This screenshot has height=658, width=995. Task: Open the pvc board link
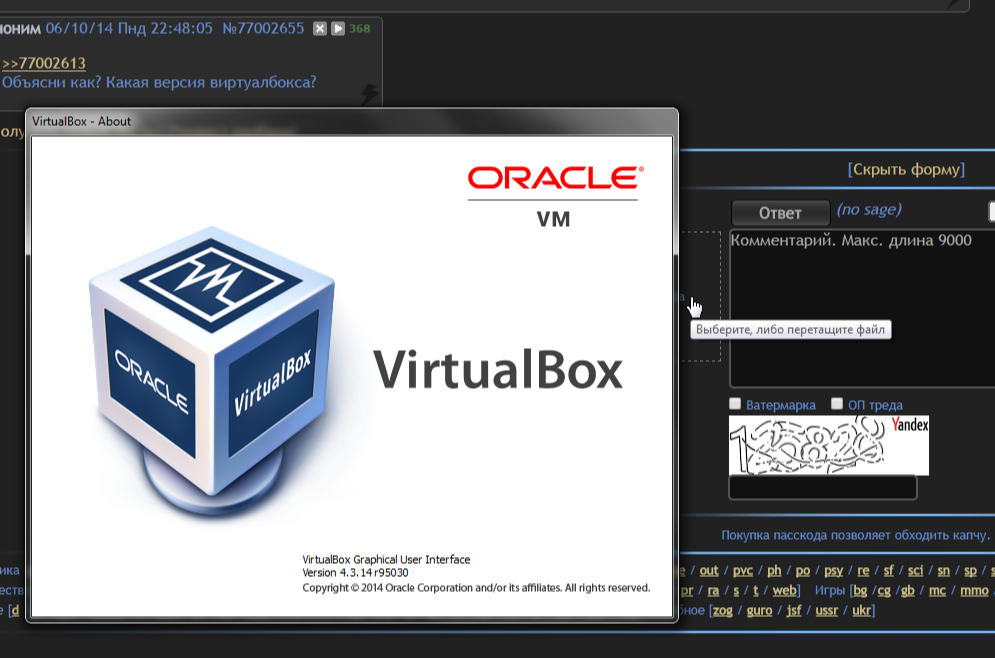pos(742,570)
